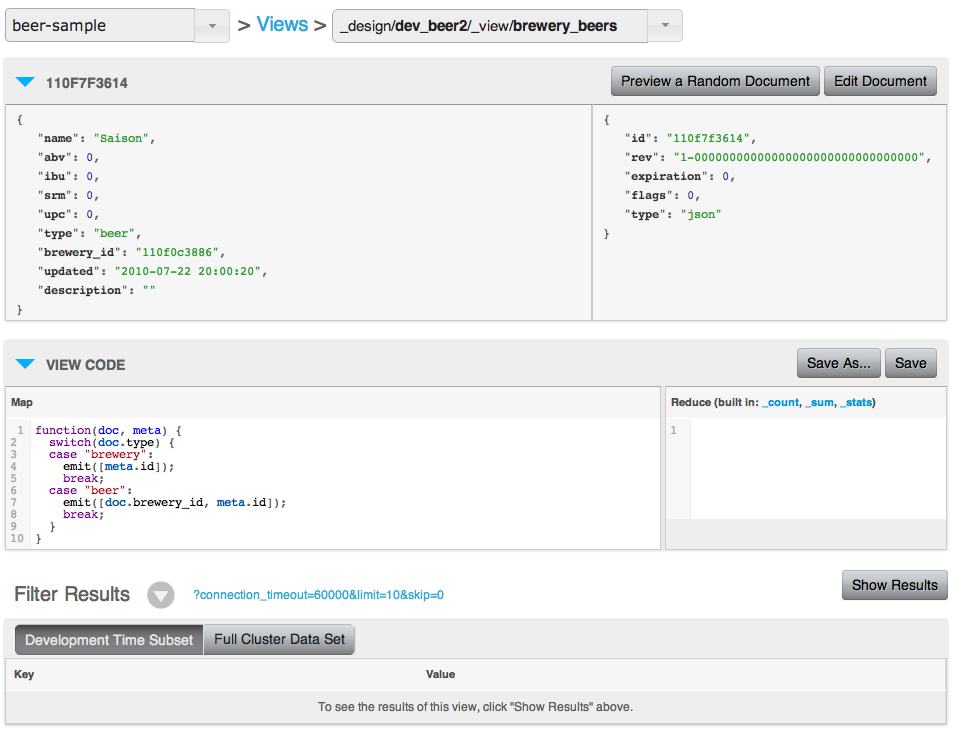Click inside the Reduce code editor
This screenshot has height=741, width=973.
[x=815, y=470]
